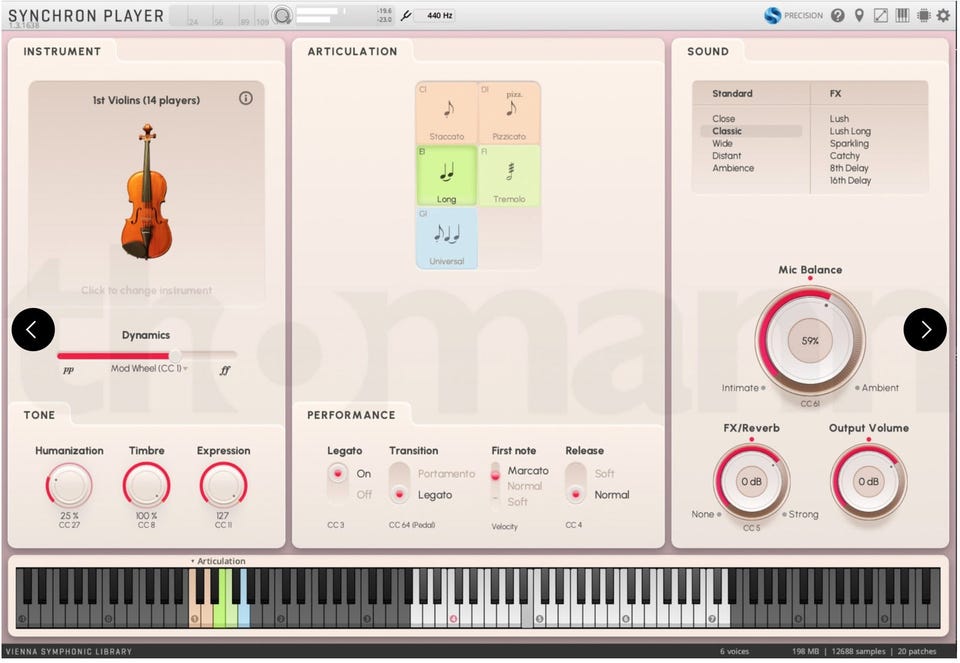Click the Synchron Precision logo icon

tap(773, 15)
